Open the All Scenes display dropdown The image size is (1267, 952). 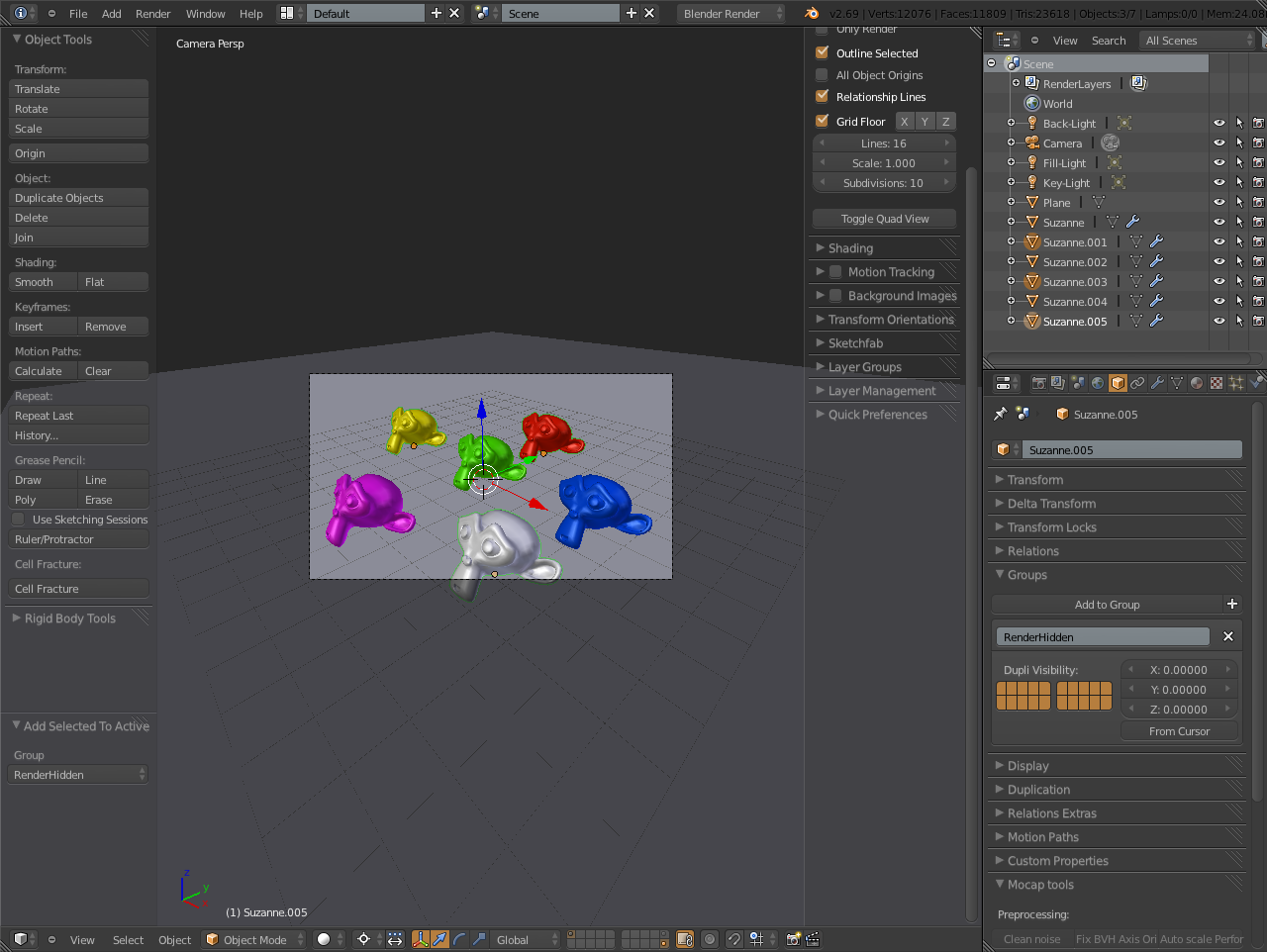(1198, 40)
